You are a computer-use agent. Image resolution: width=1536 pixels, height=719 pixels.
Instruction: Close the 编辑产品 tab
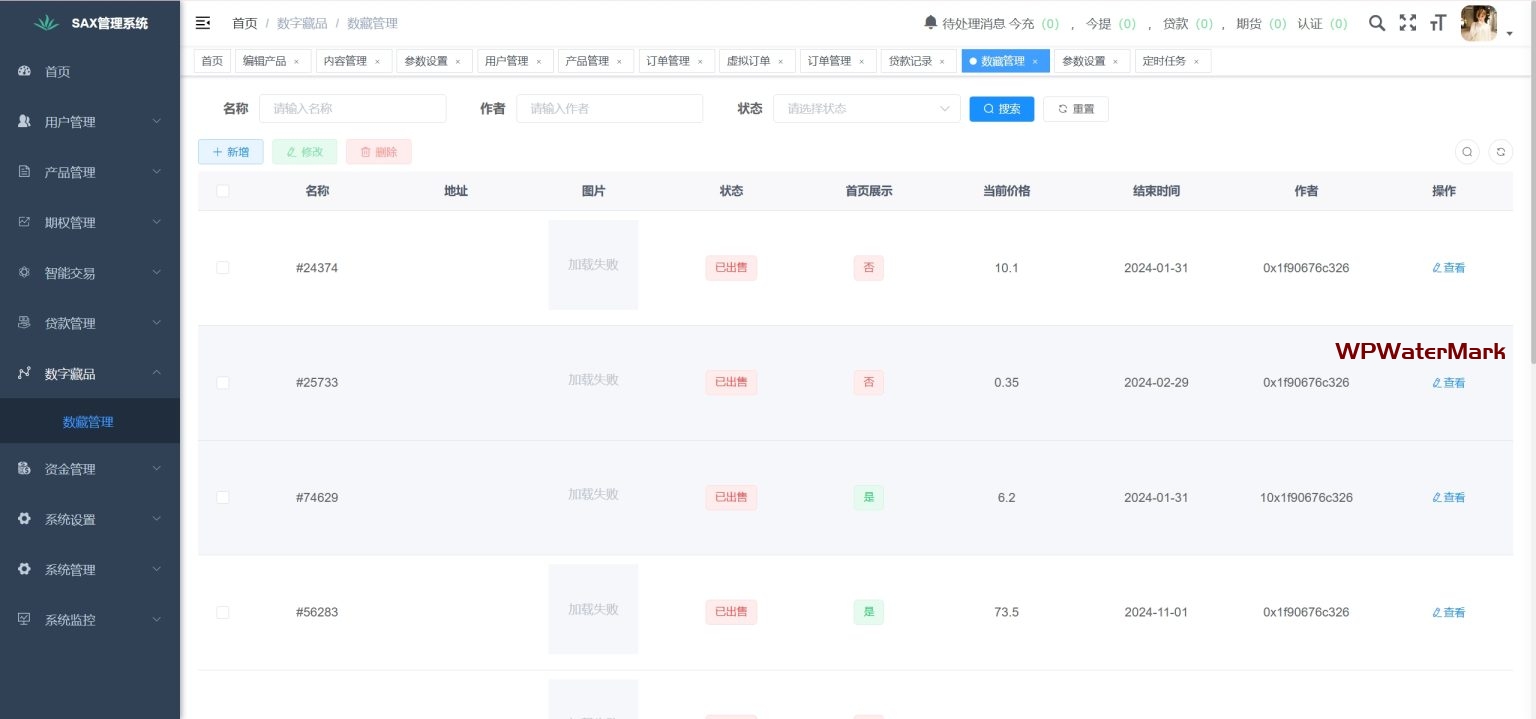296,62
